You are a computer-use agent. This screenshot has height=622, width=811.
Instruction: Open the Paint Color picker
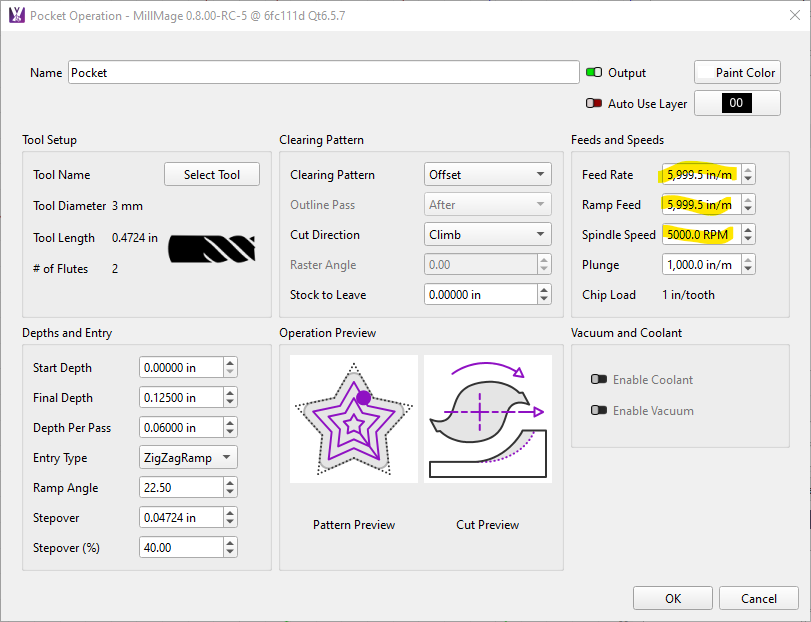click(x=737, y=72)
